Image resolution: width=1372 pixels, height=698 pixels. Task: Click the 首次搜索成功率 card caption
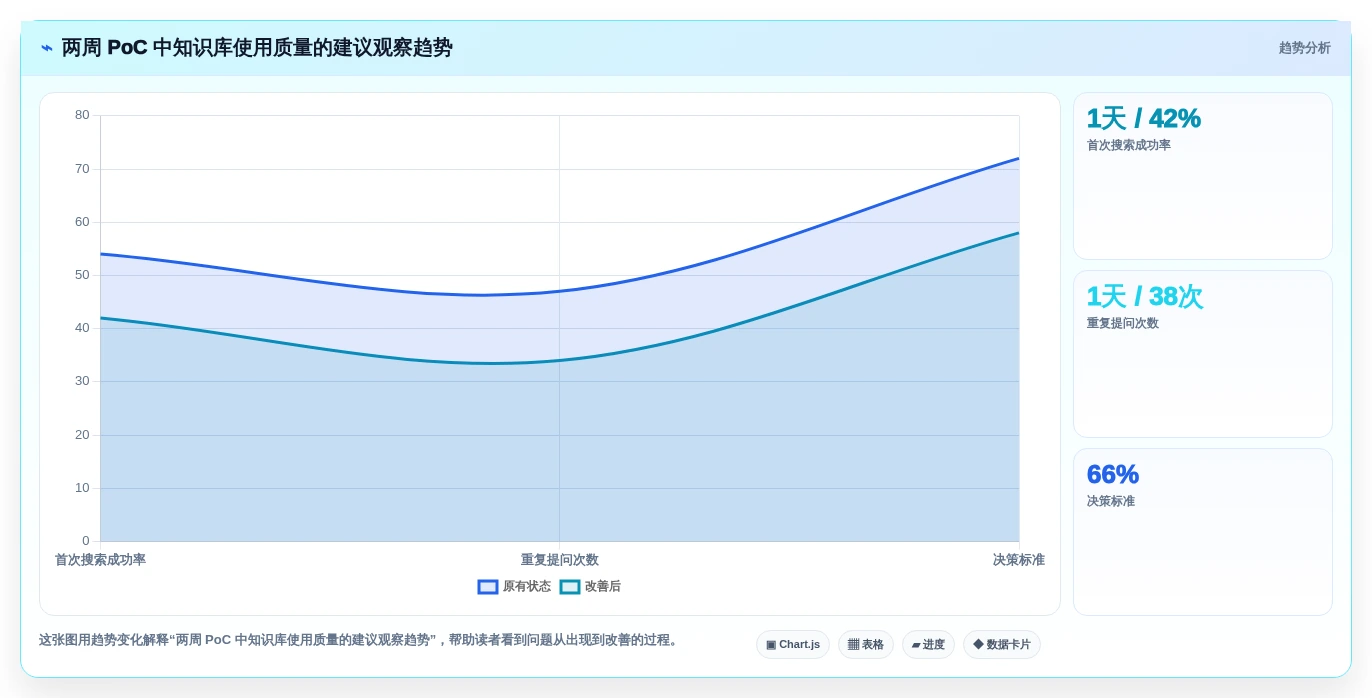coord(1129,145)
